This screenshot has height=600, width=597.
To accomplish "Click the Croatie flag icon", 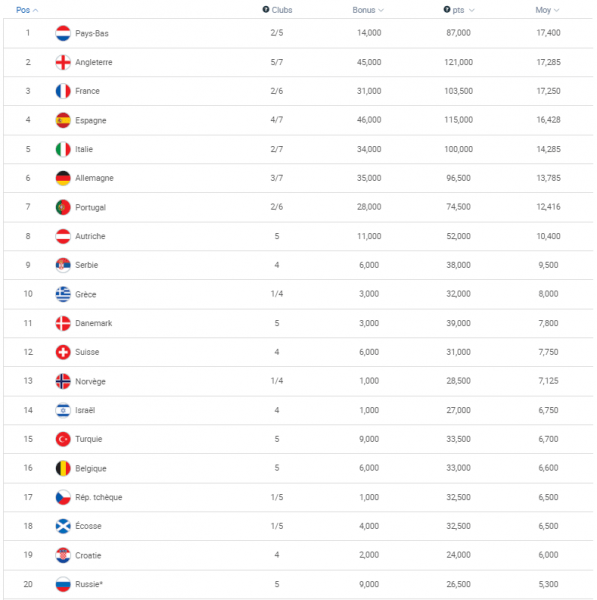I will [63, 555].
